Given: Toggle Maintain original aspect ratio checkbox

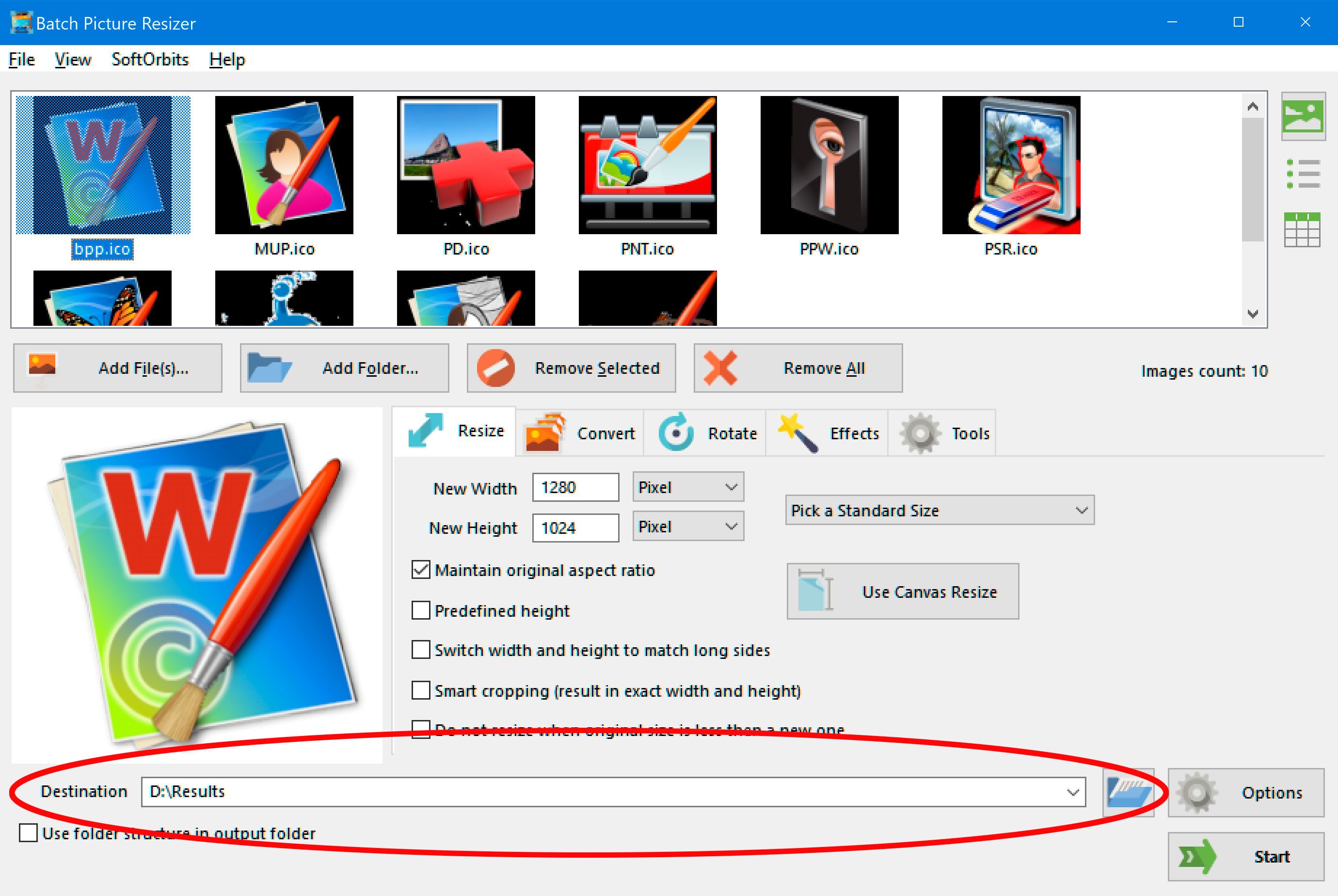Looking at the screenshot, I should point(421,570).
